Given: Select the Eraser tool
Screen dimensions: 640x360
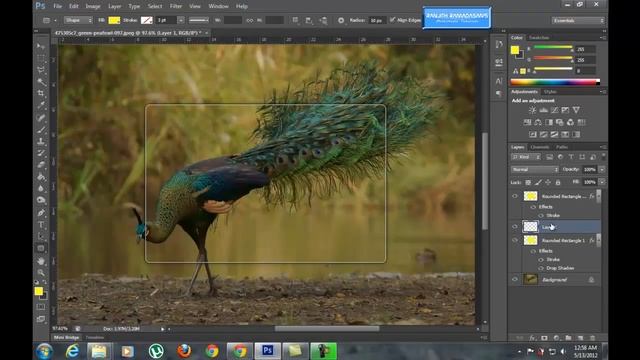Looking at the screenshot, I should click(41, 165).
